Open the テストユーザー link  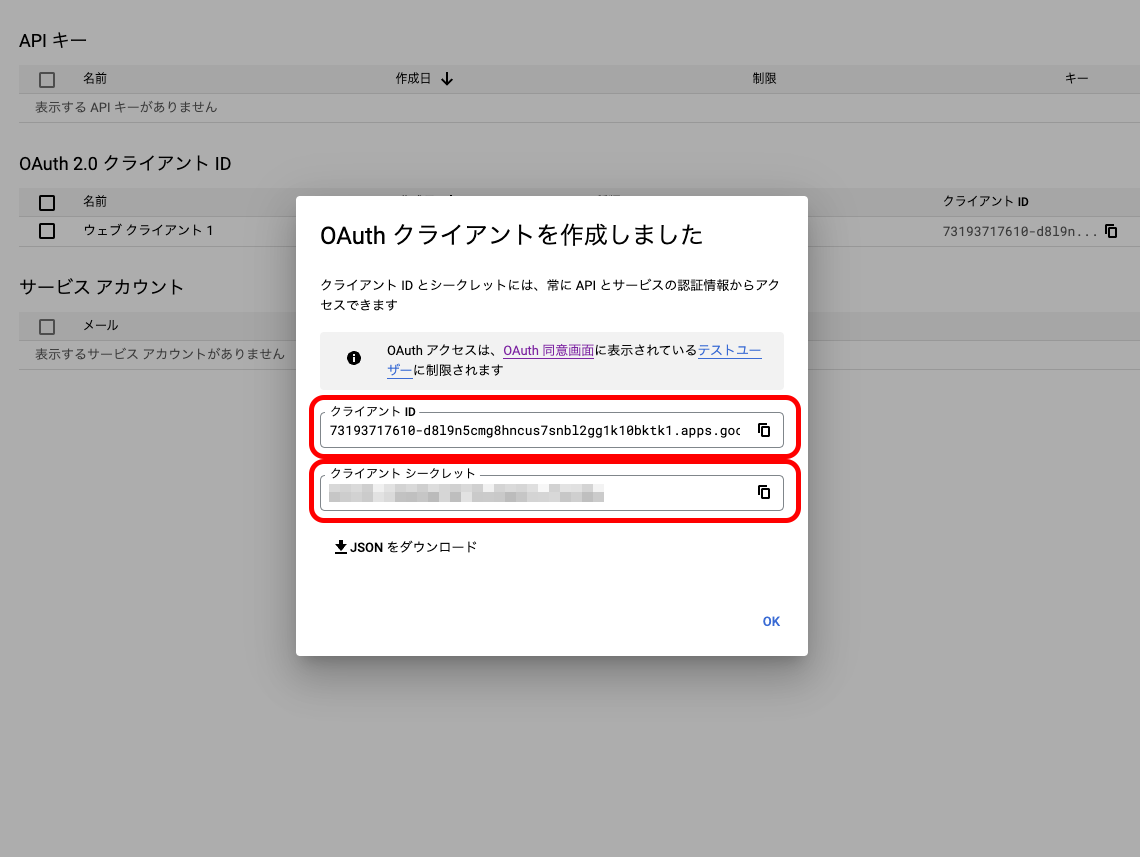729,351
